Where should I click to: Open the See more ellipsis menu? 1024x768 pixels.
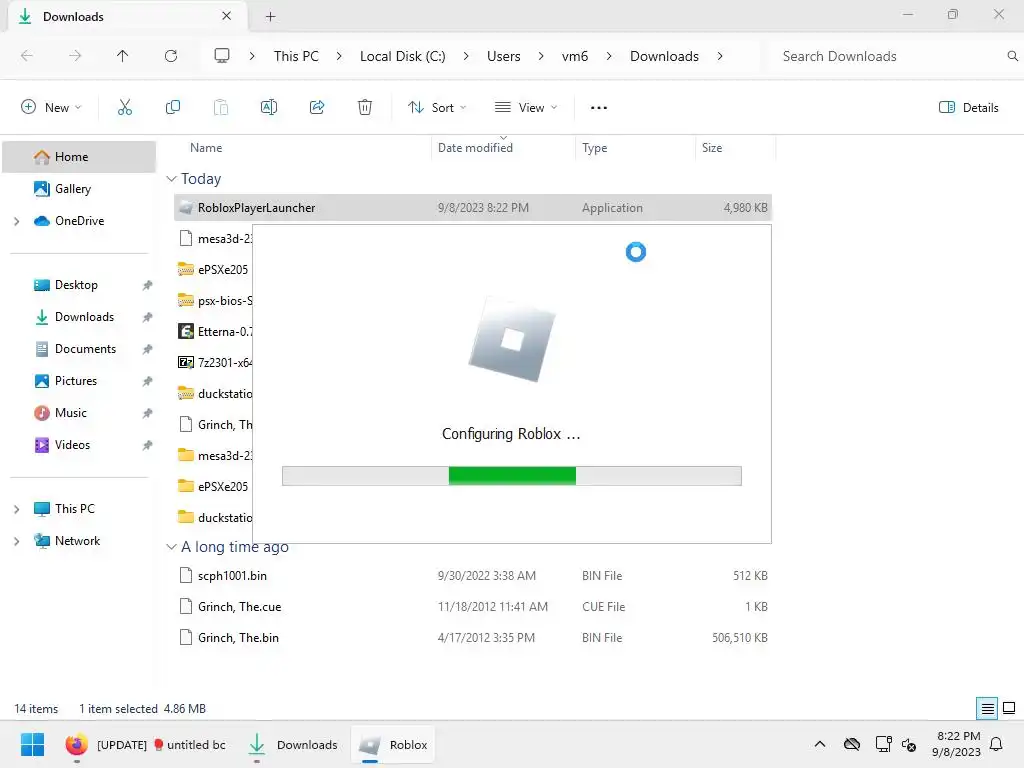pos(598,108)
